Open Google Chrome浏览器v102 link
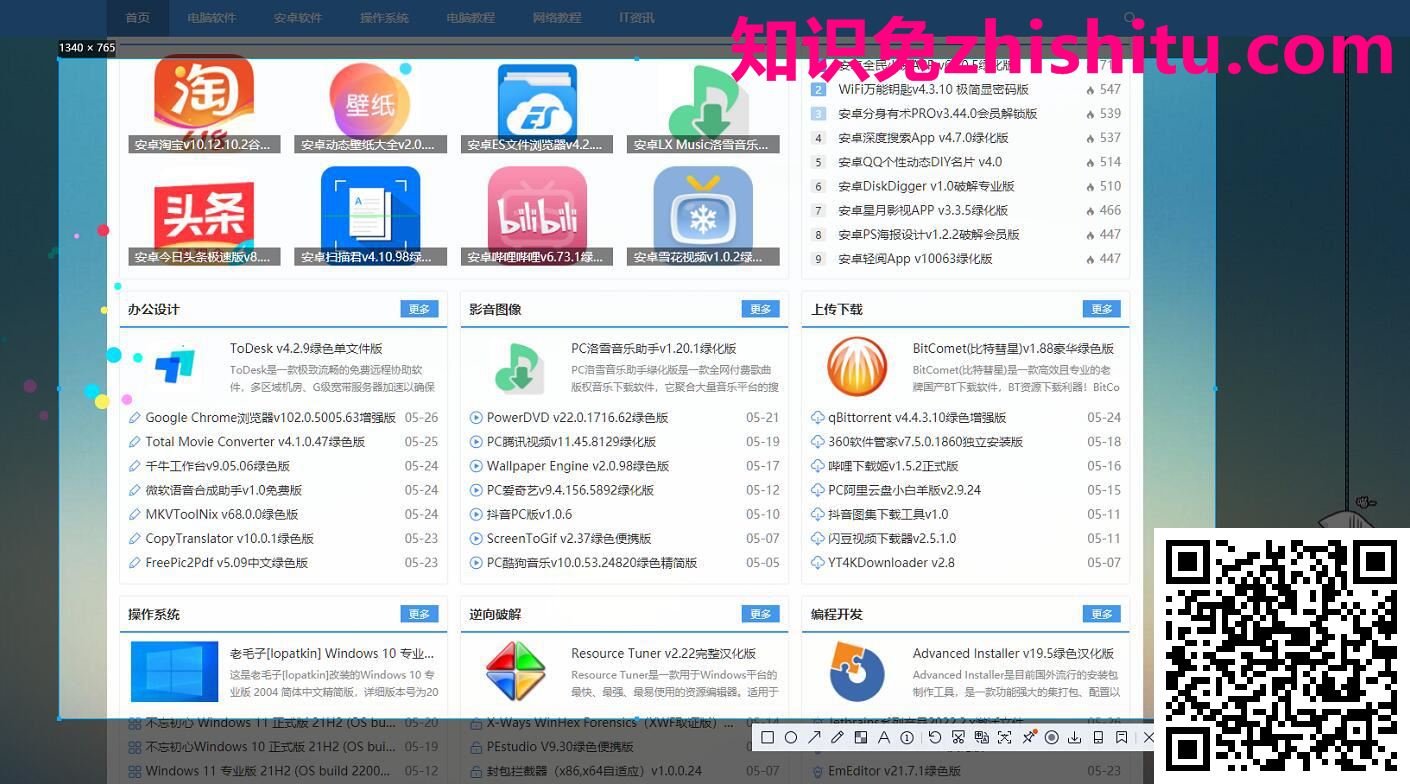The height and width of the screenshot is (784, 1410). pos(270,418)
